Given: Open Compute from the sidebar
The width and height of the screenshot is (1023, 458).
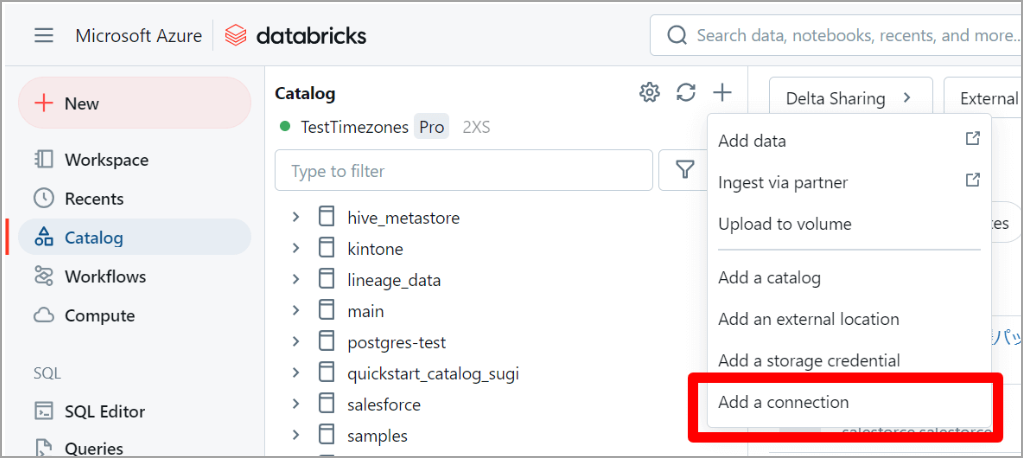Looking at the screenshot, I should (99, 316).
